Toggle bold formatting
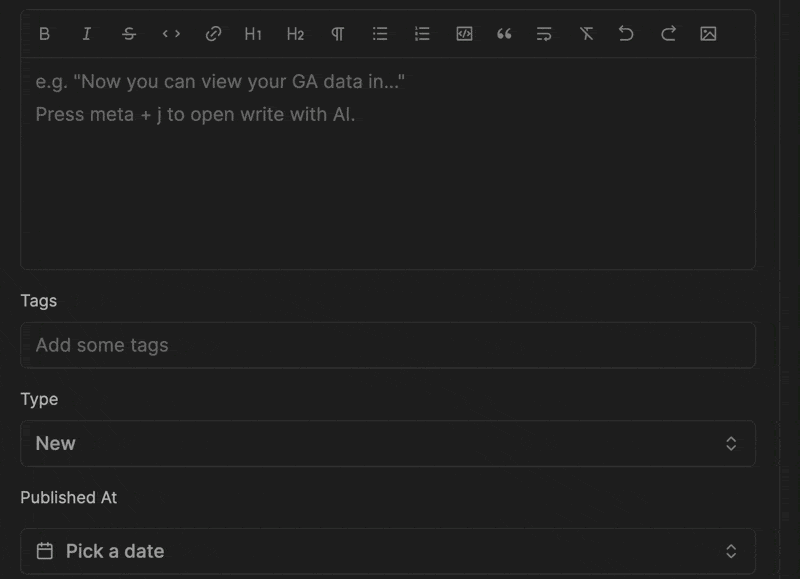 click(44, 34)
